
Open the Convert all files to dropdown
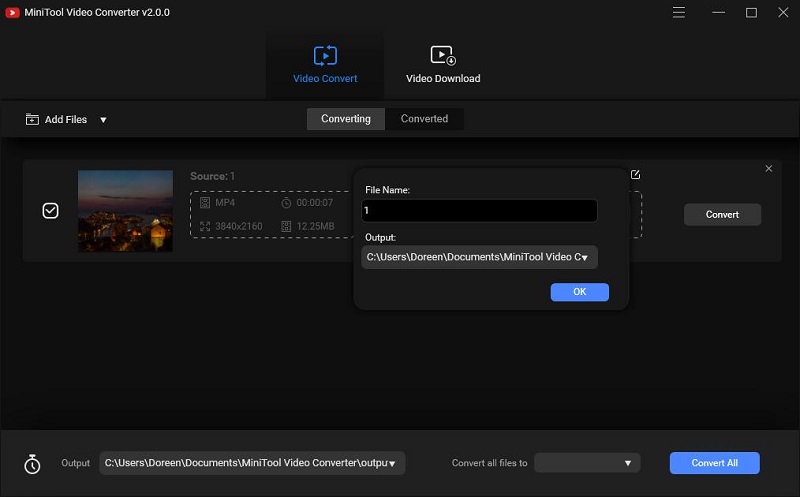coord(587,463)
